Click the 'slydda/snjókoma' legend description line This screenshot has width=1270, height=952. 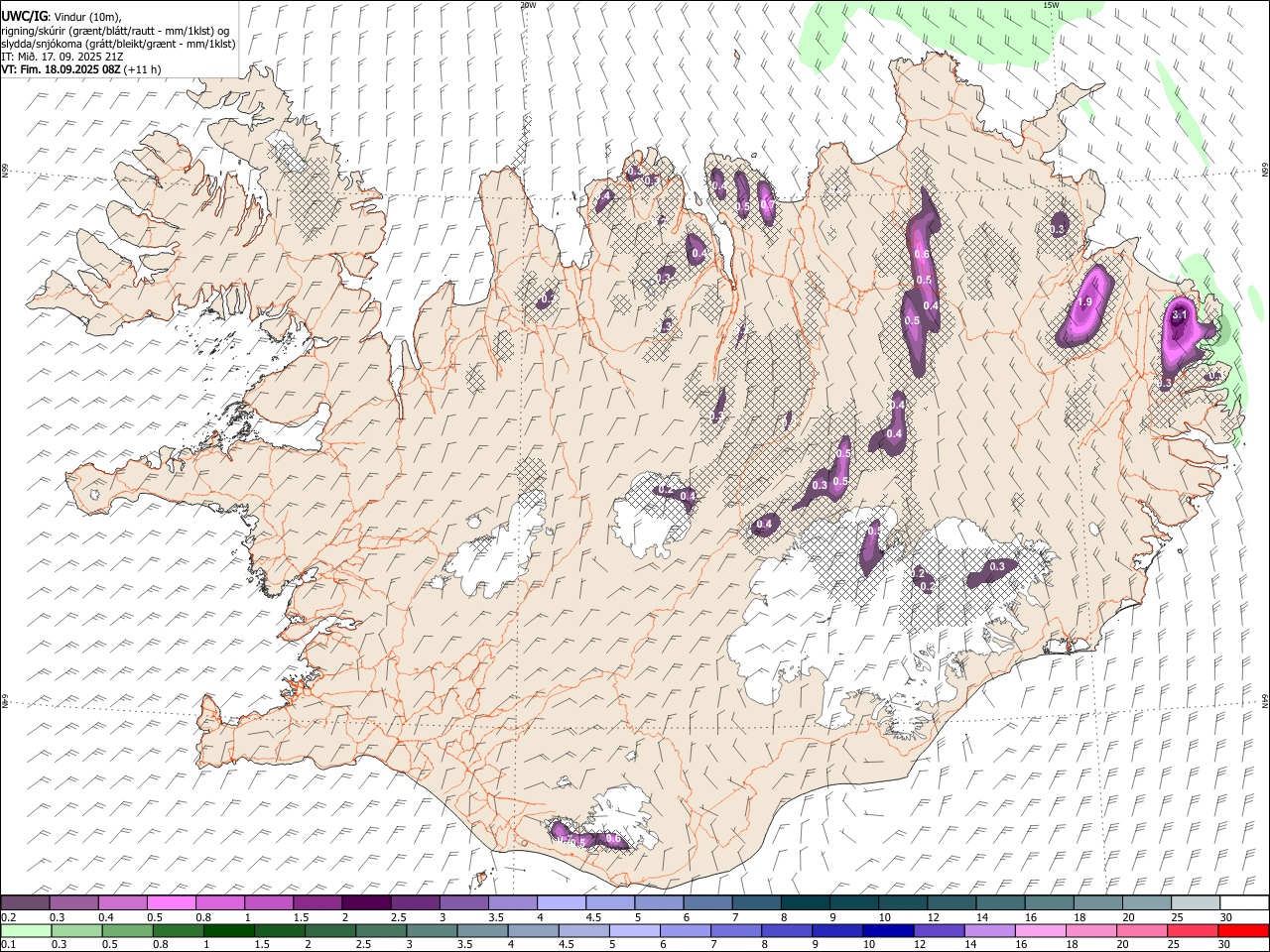click(118, 44)
